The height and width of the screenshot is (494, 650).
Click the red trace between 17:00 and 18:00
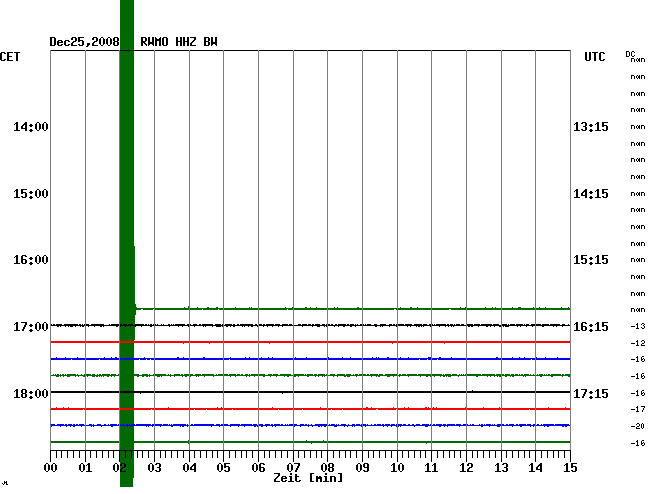pyautogui.click(x=310, y=342)
